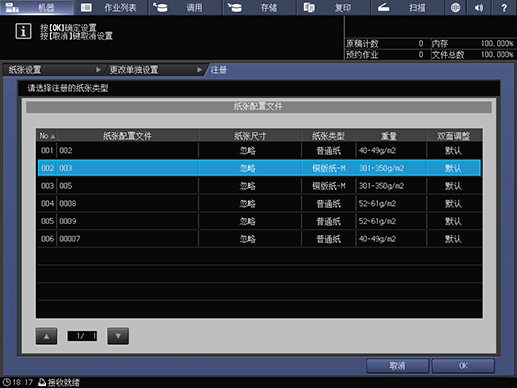Select paper profile row 004 named 0008
The height and width of the screenshot is (388, 517).
point(259,203)
